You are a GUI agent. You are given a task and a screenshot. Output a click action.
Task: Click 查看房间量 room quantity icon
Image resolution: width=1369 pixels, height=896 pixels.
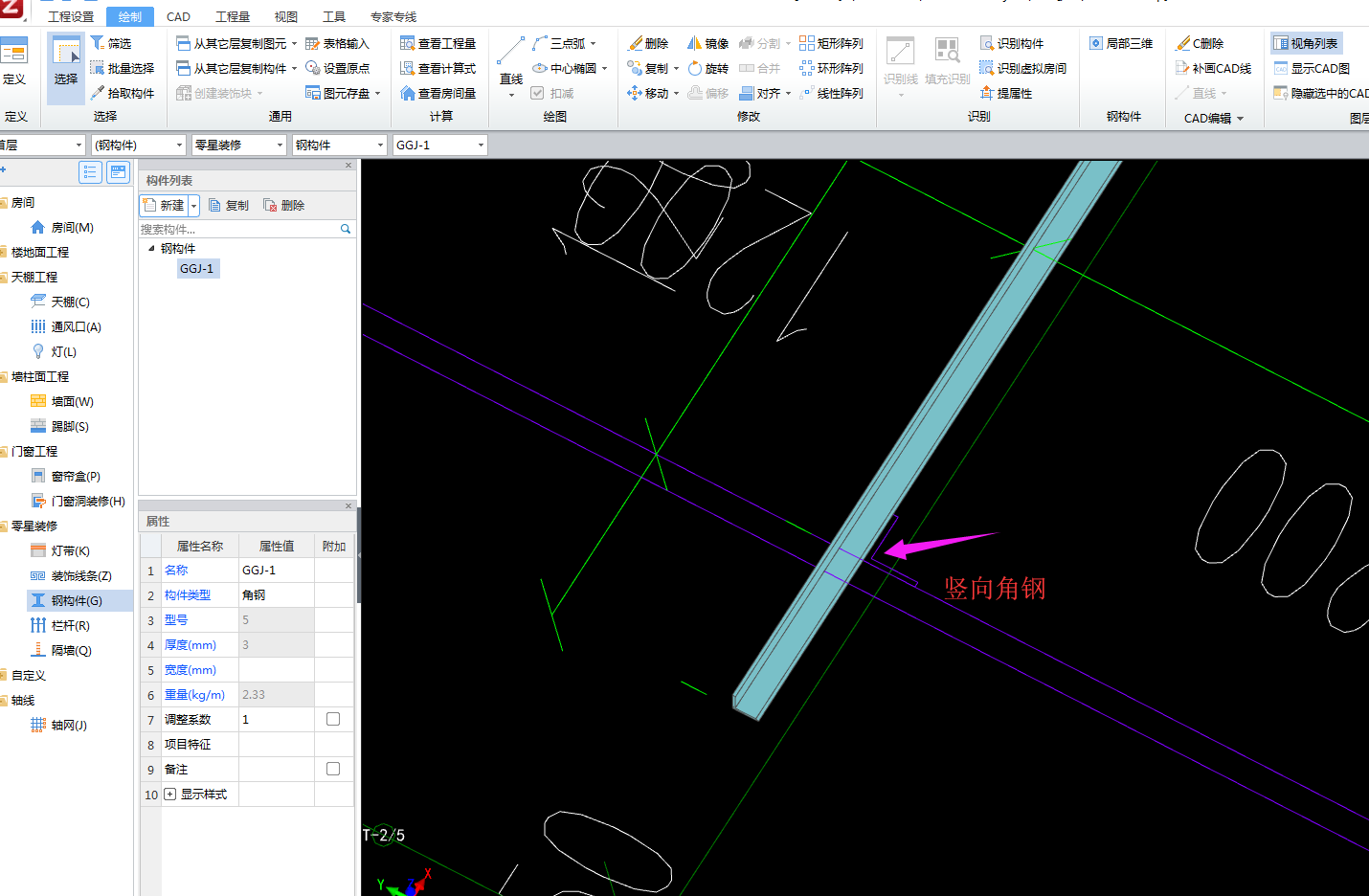[408, 93]
